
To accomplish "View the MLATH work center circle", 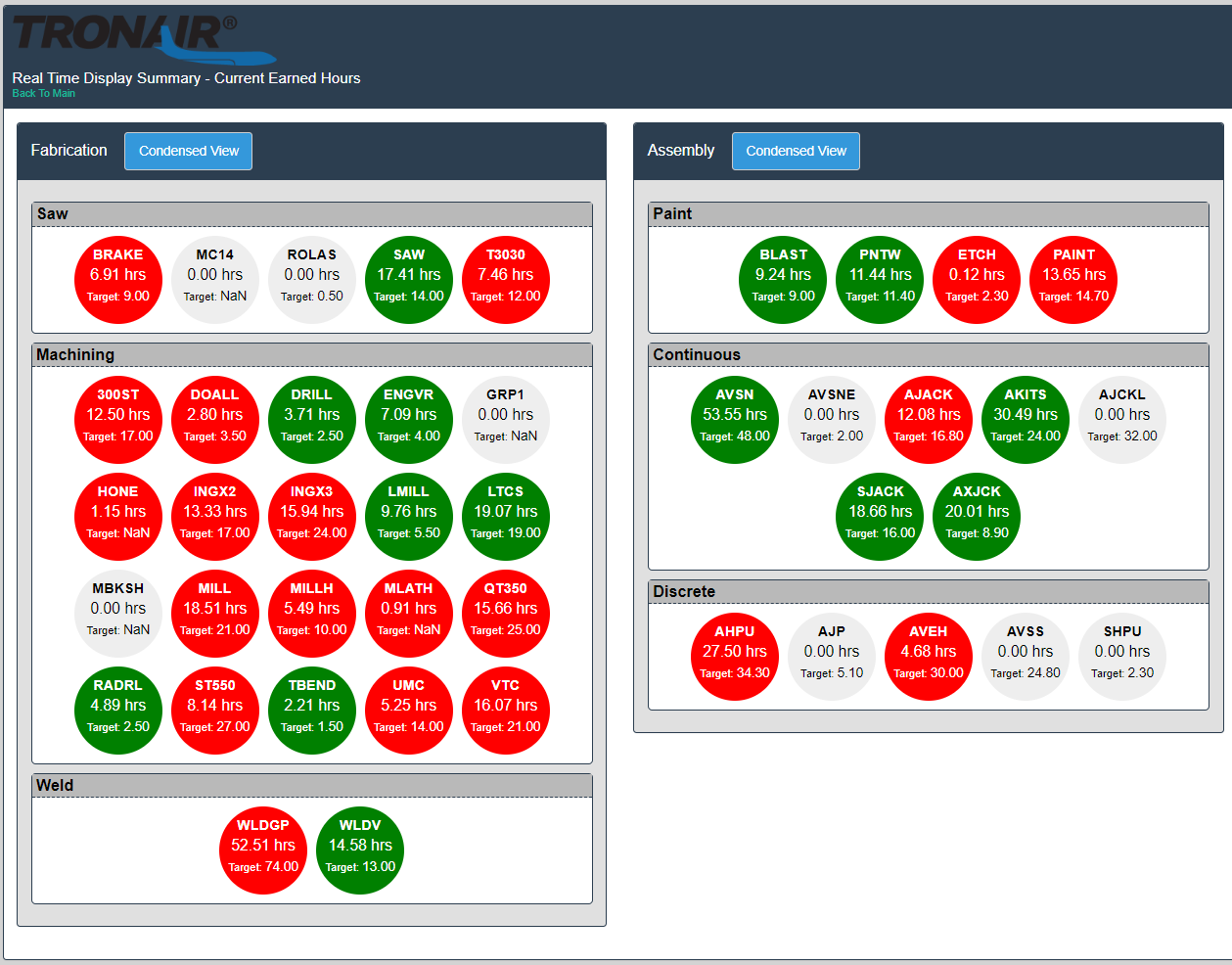I will tap(409, 614).
